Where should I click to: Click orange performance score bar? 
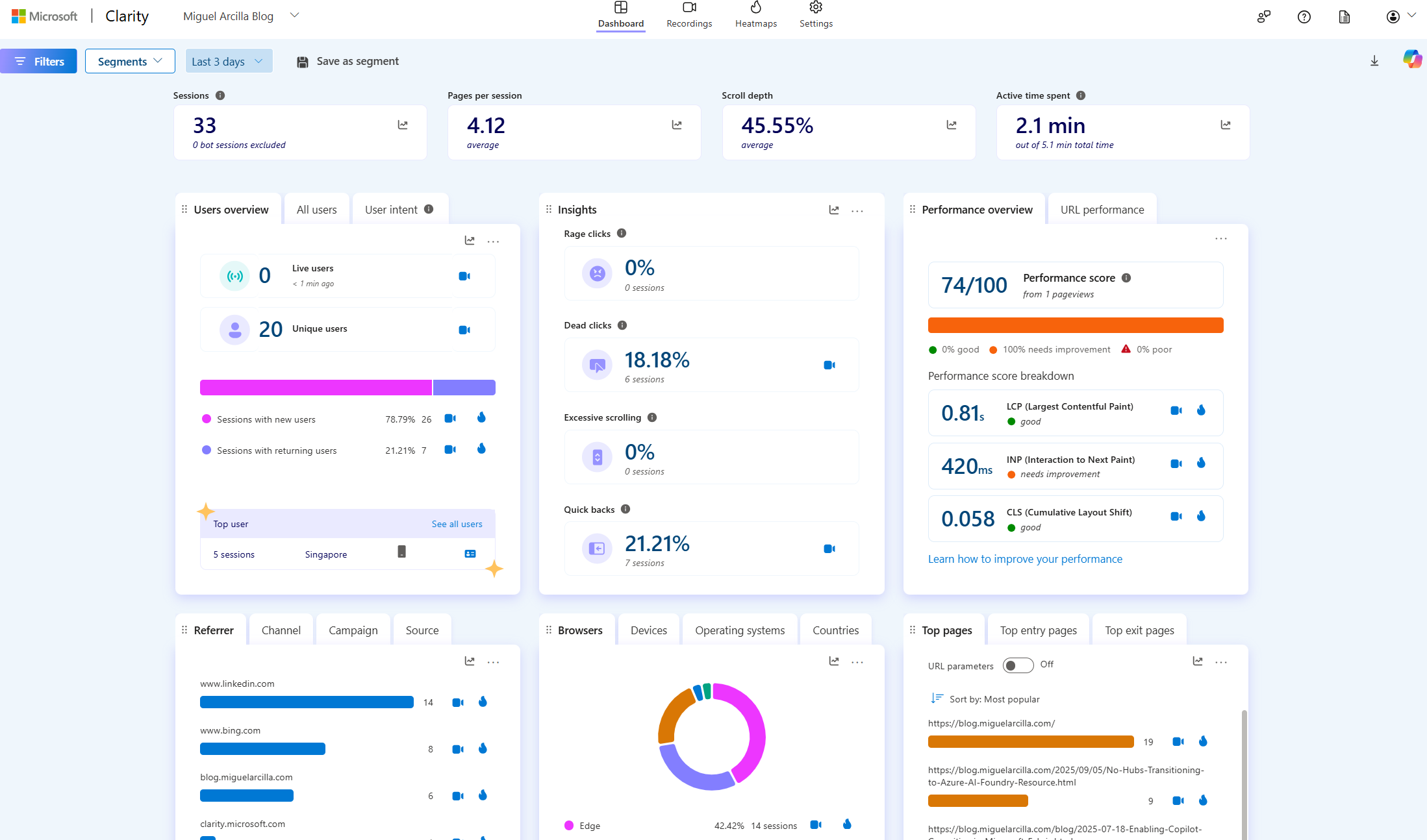tap(1076, 325)
